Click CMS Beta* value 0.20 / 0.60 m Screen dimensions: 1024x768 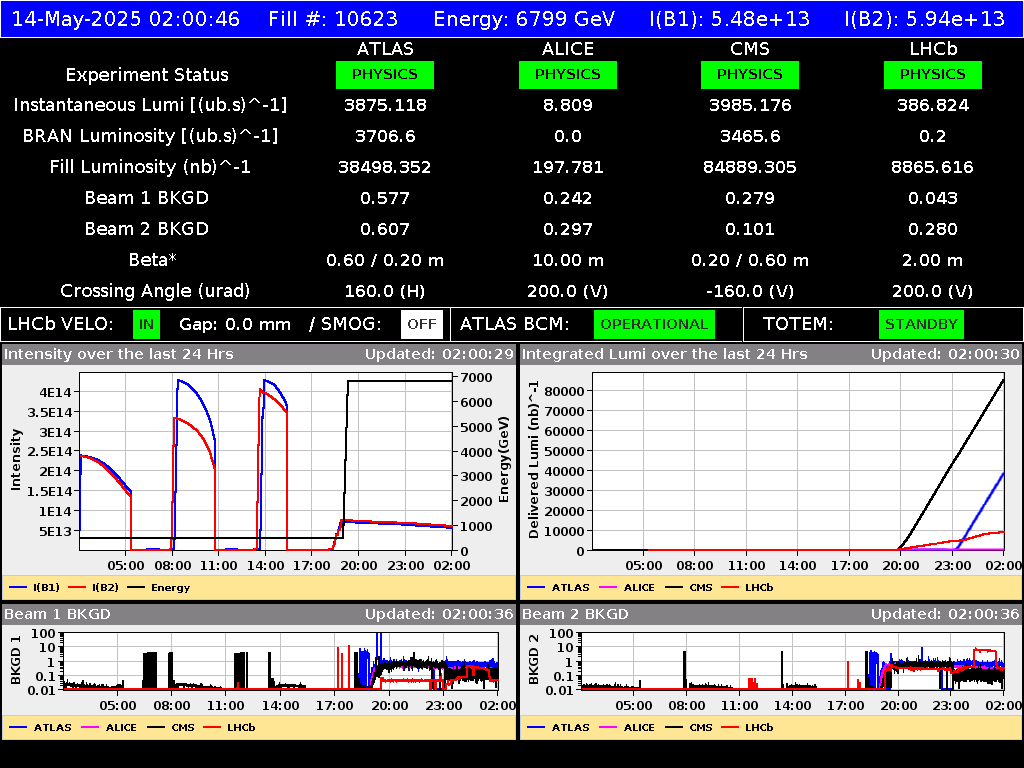pyautogui.click(x=750, y=261)
